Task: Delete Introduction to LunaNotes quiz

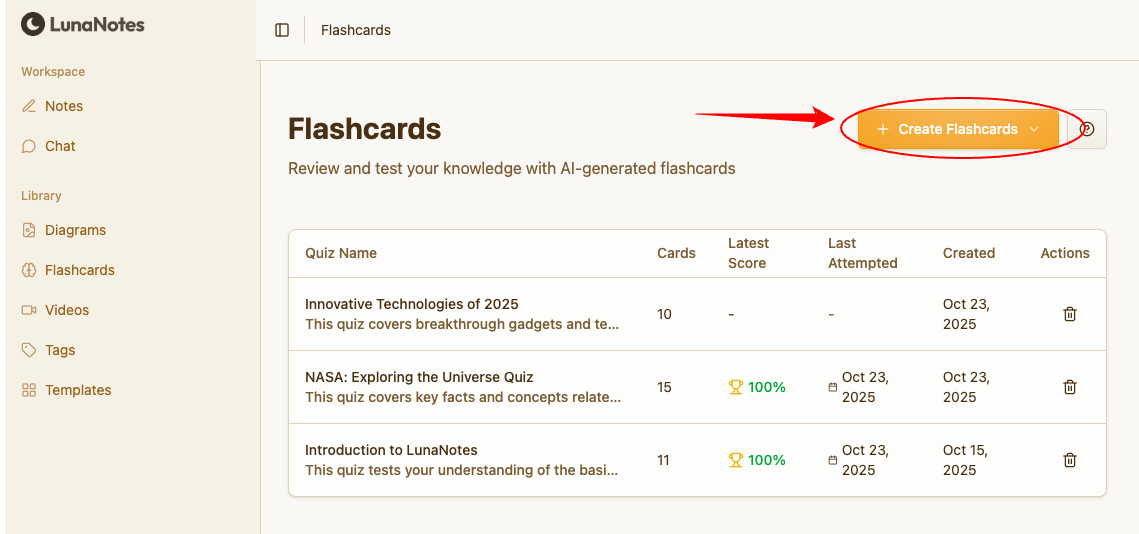Action: point(1069,460)
